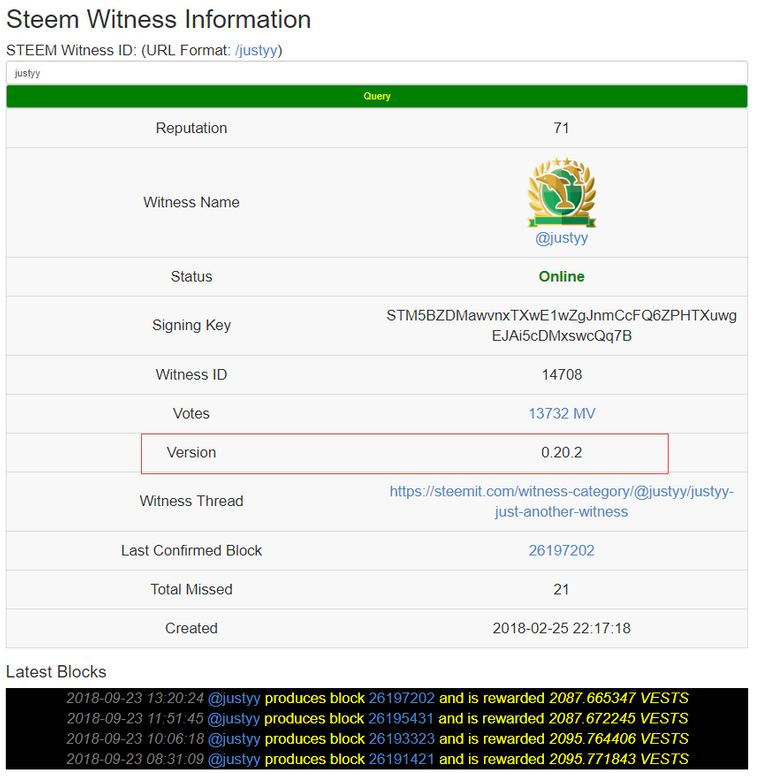The width and height of the screenshot is (768, 780).
Task: Select the Total Missed value 21
Action: (x=562, y=589)
